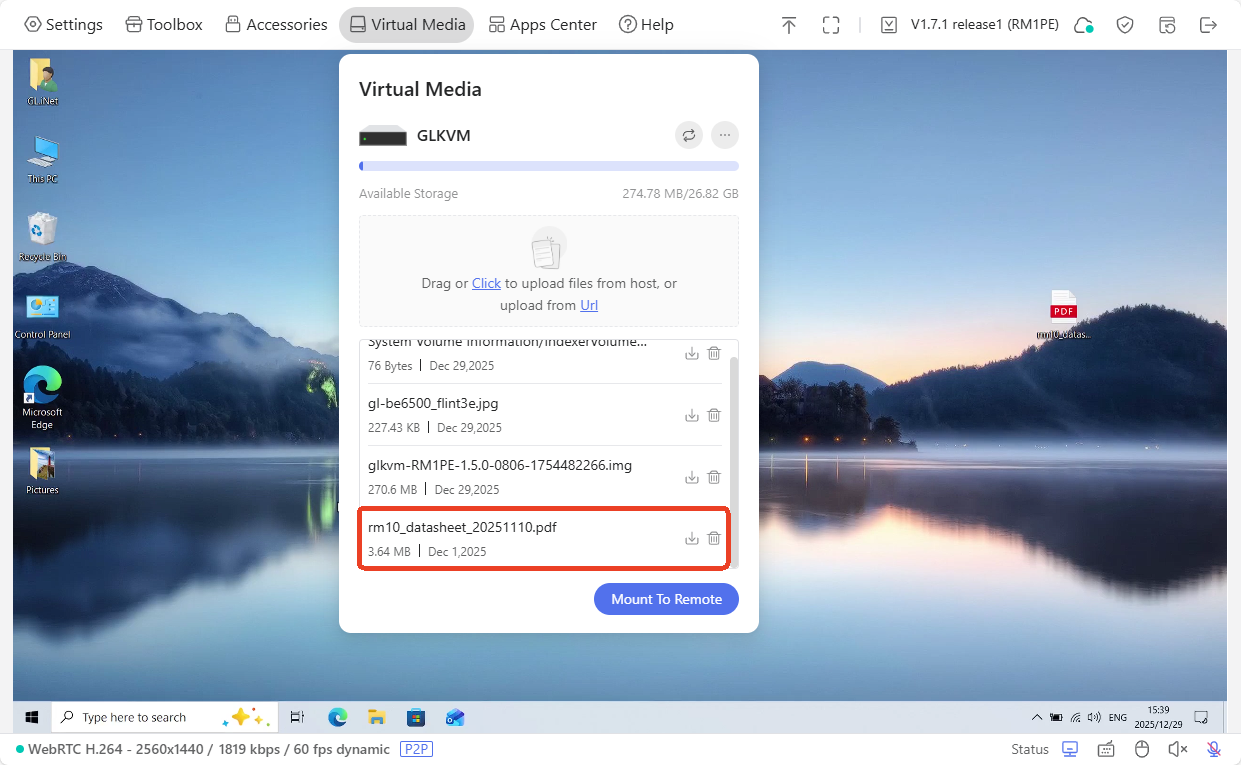Toggle the microphone in status bar

[x=1213, y=749]
